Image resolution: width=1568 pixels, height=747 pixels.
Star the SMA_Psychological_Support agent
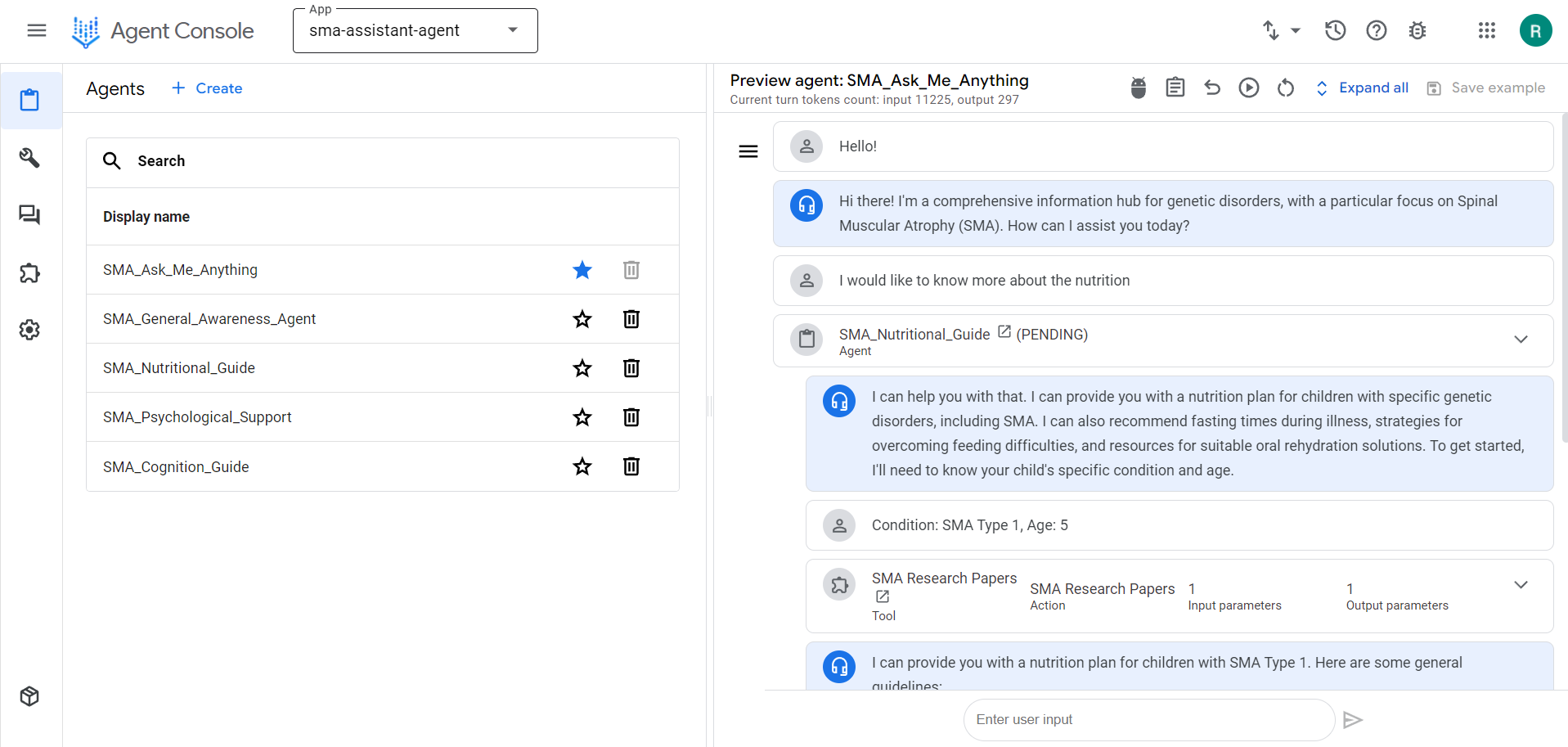coord(582,417)
